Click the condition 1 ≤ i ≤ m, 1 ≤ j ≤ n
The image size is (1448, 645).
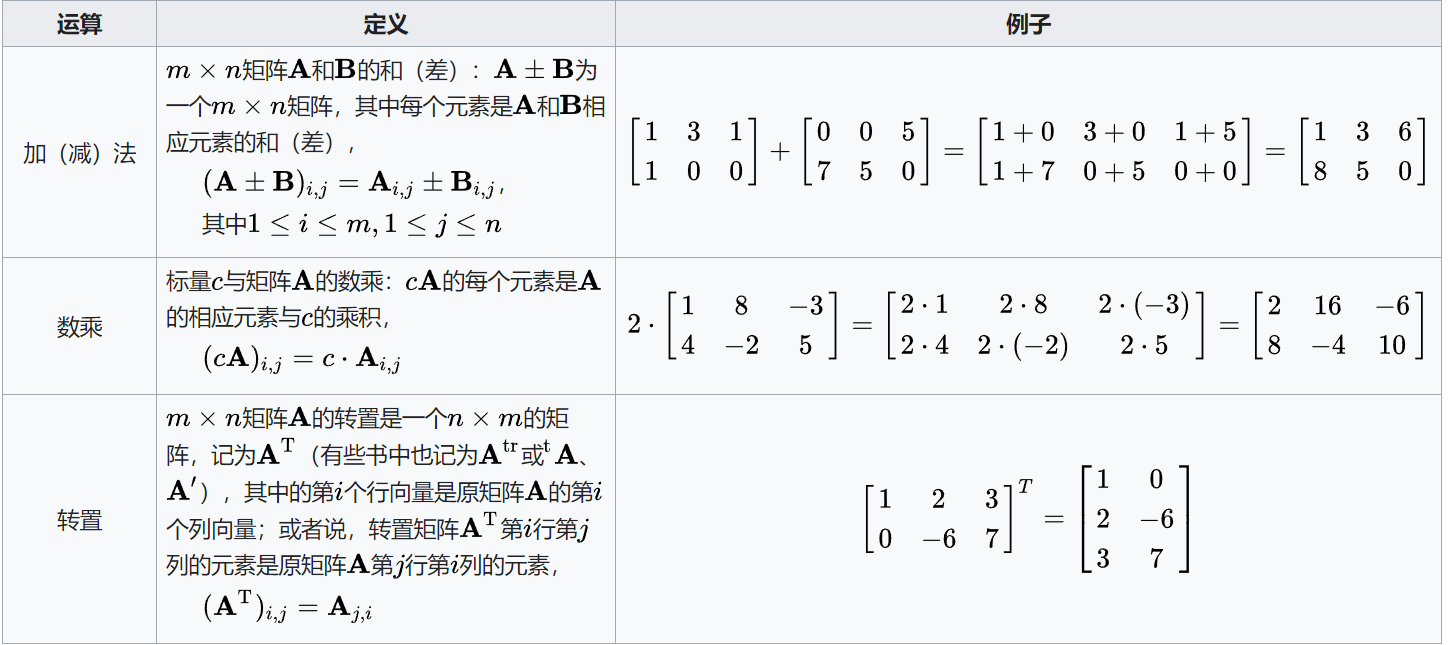click(x=351, y=225)
